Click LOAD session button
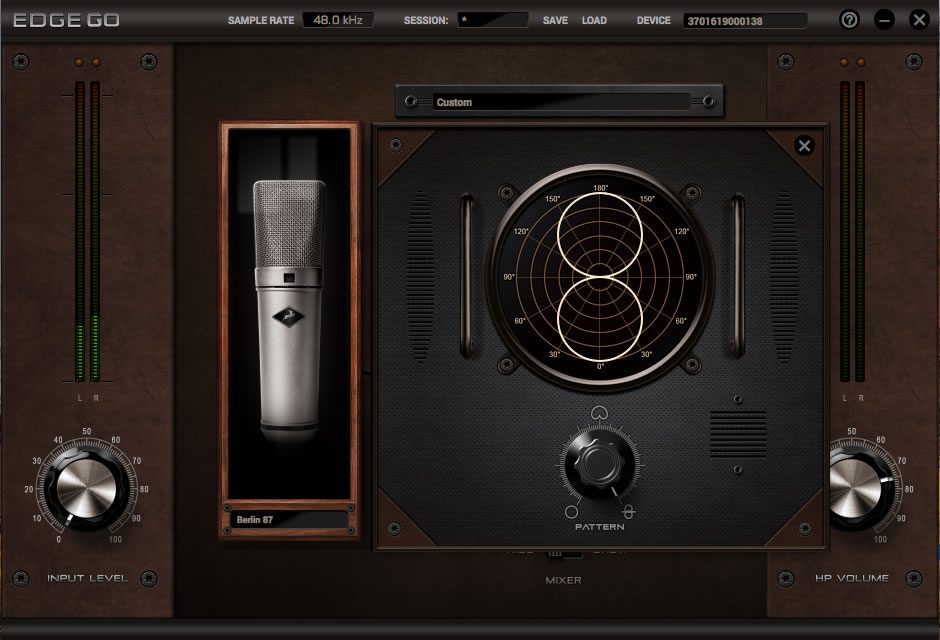Viewport: 940px width, 640px height. point(594,20)
